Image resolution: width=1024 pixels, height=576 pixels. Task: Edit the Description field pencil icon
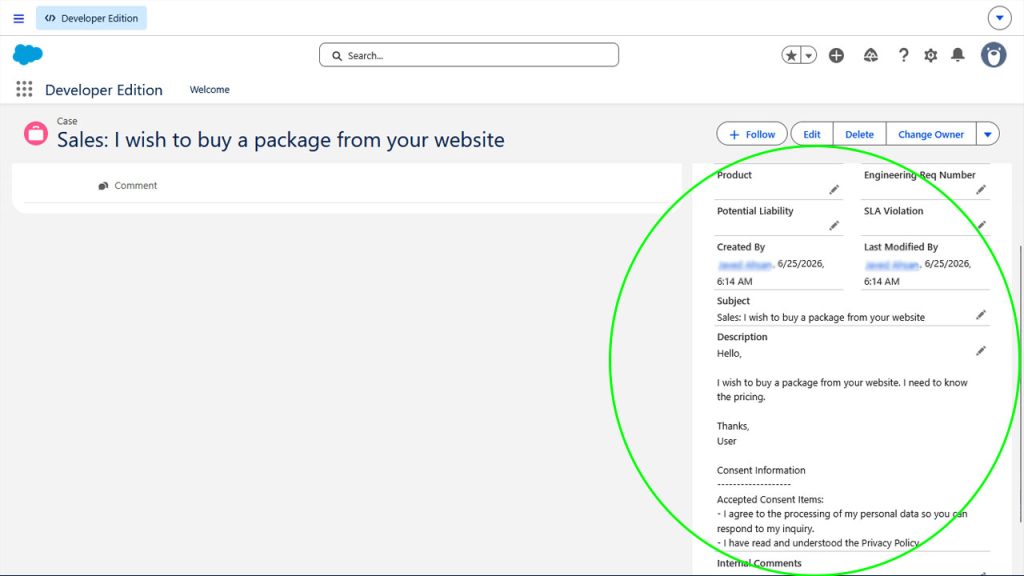tap(981, 351)
